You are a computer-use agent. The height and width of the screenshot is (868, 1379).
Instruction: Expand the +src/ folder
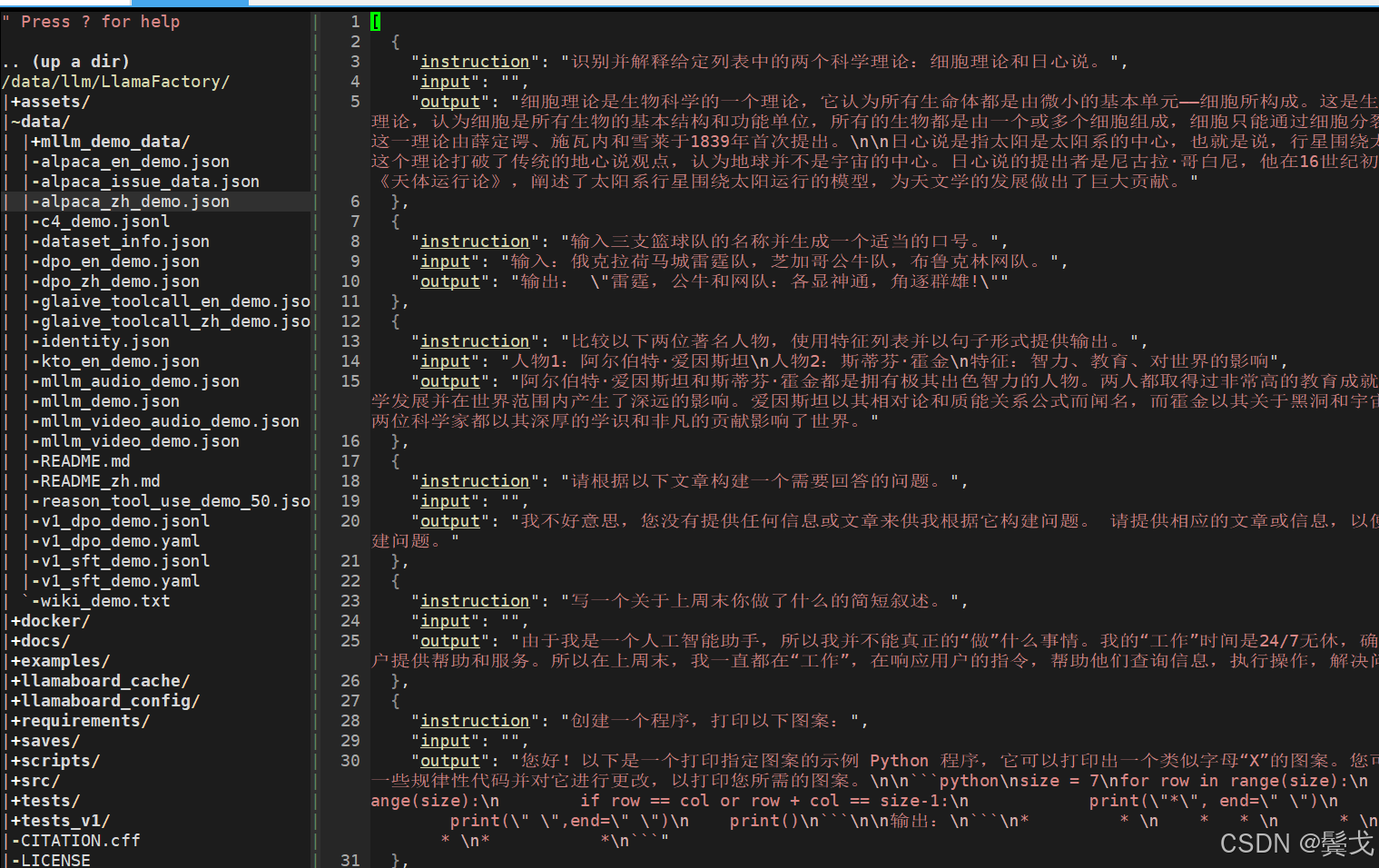(35, 781)
